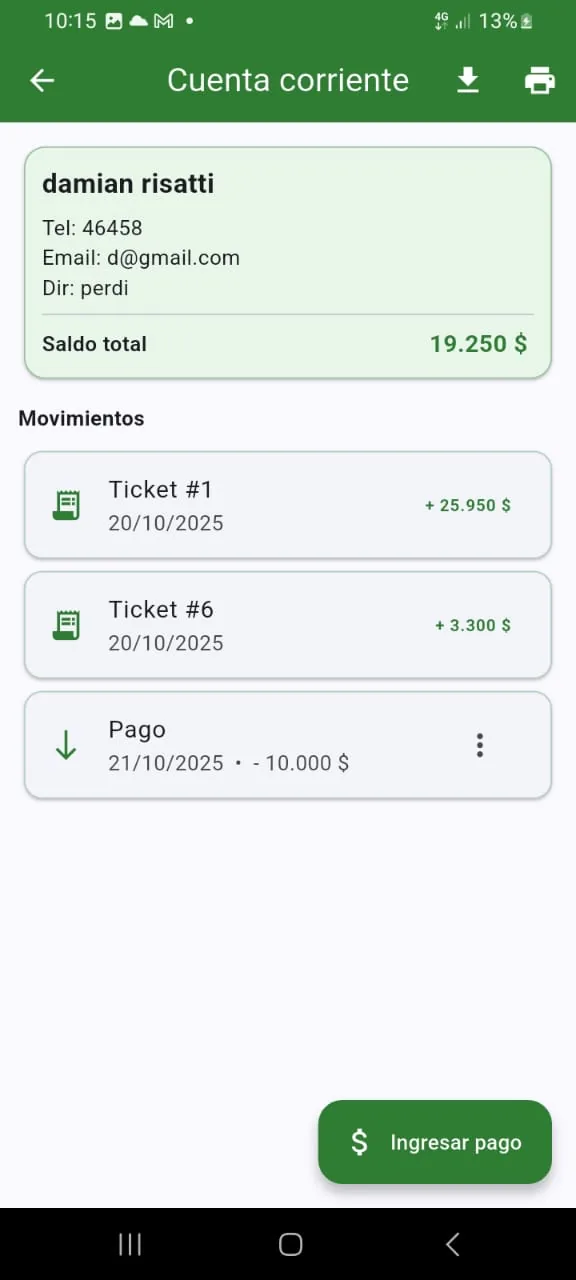Tap the dollar icon inside Ingresar pago button
Screen dimensions: 576x1280
(361, 1142)
